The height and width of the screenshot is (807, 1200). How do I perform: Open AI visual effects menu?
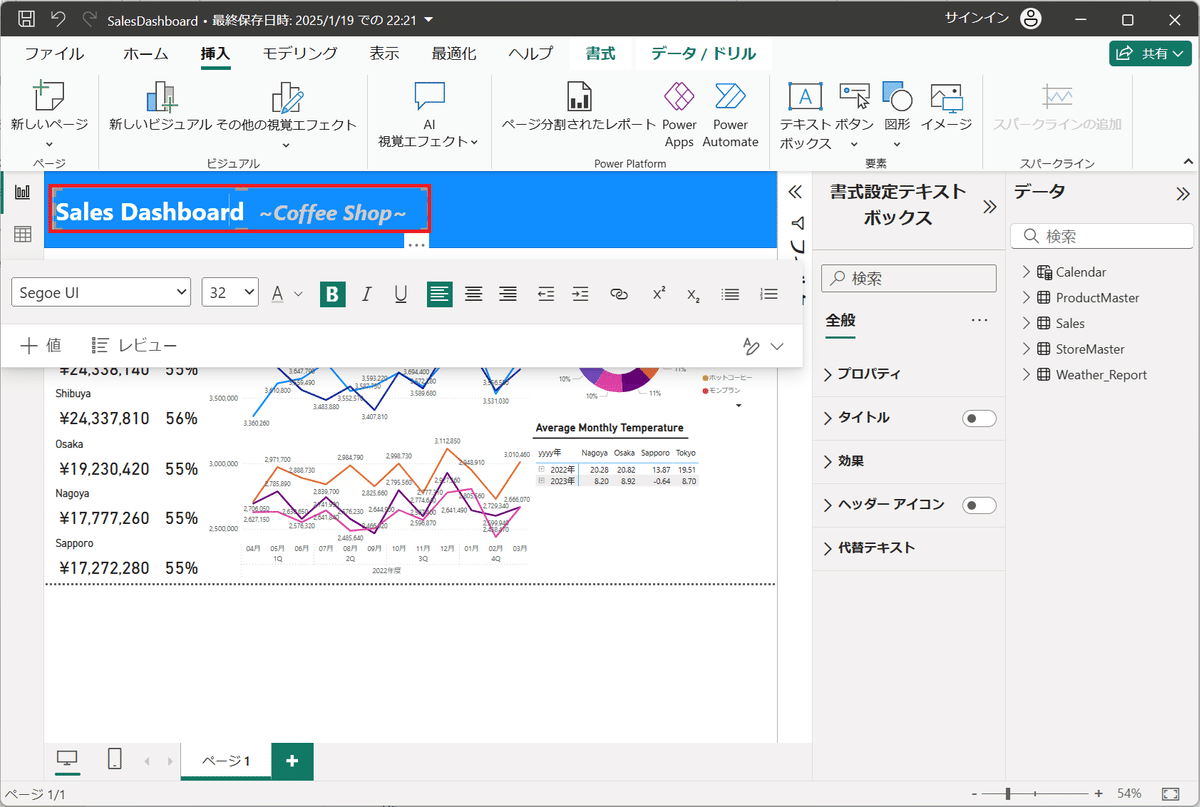click(428, 114)
